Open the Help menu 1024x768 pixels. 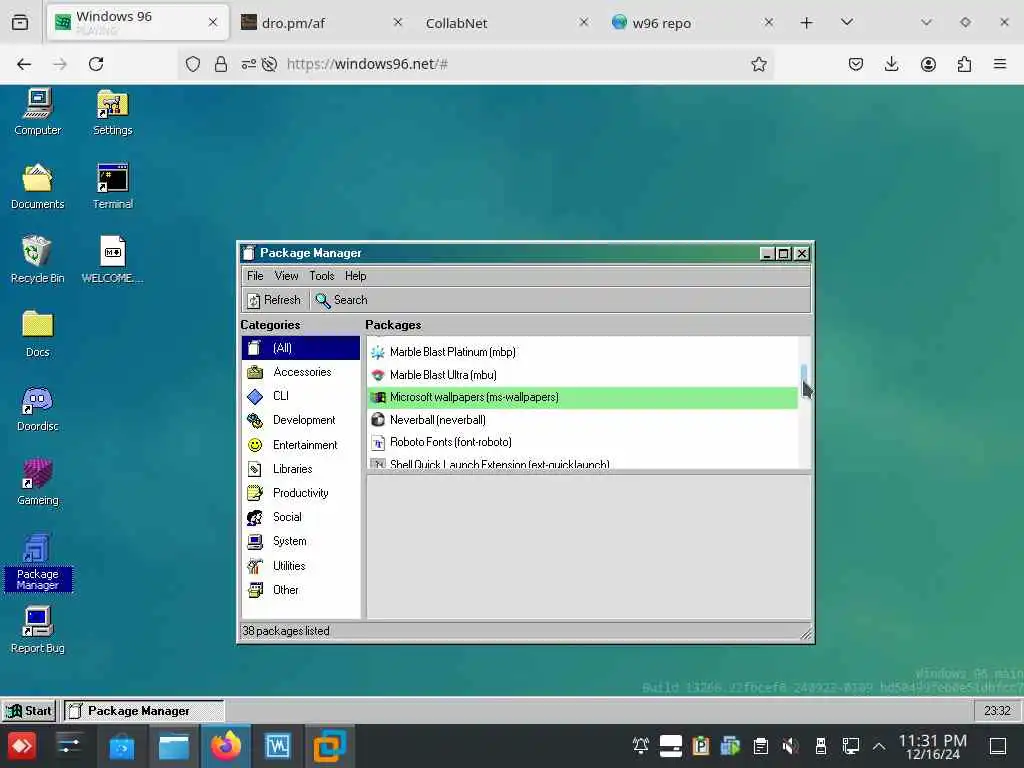355,276
